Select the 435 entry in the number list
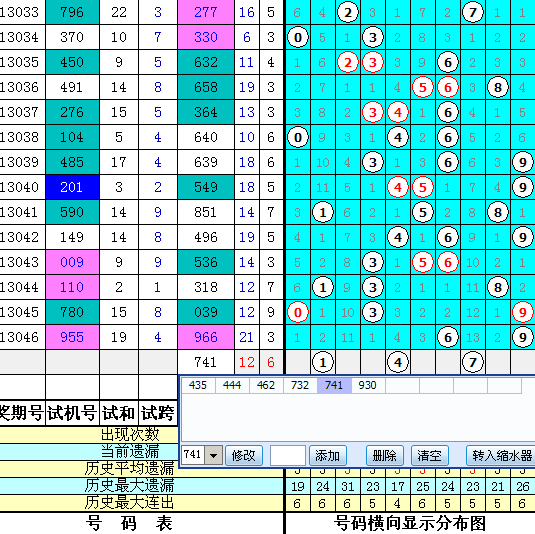The width and height of the screenshot is (535, 534). (198, 385)
